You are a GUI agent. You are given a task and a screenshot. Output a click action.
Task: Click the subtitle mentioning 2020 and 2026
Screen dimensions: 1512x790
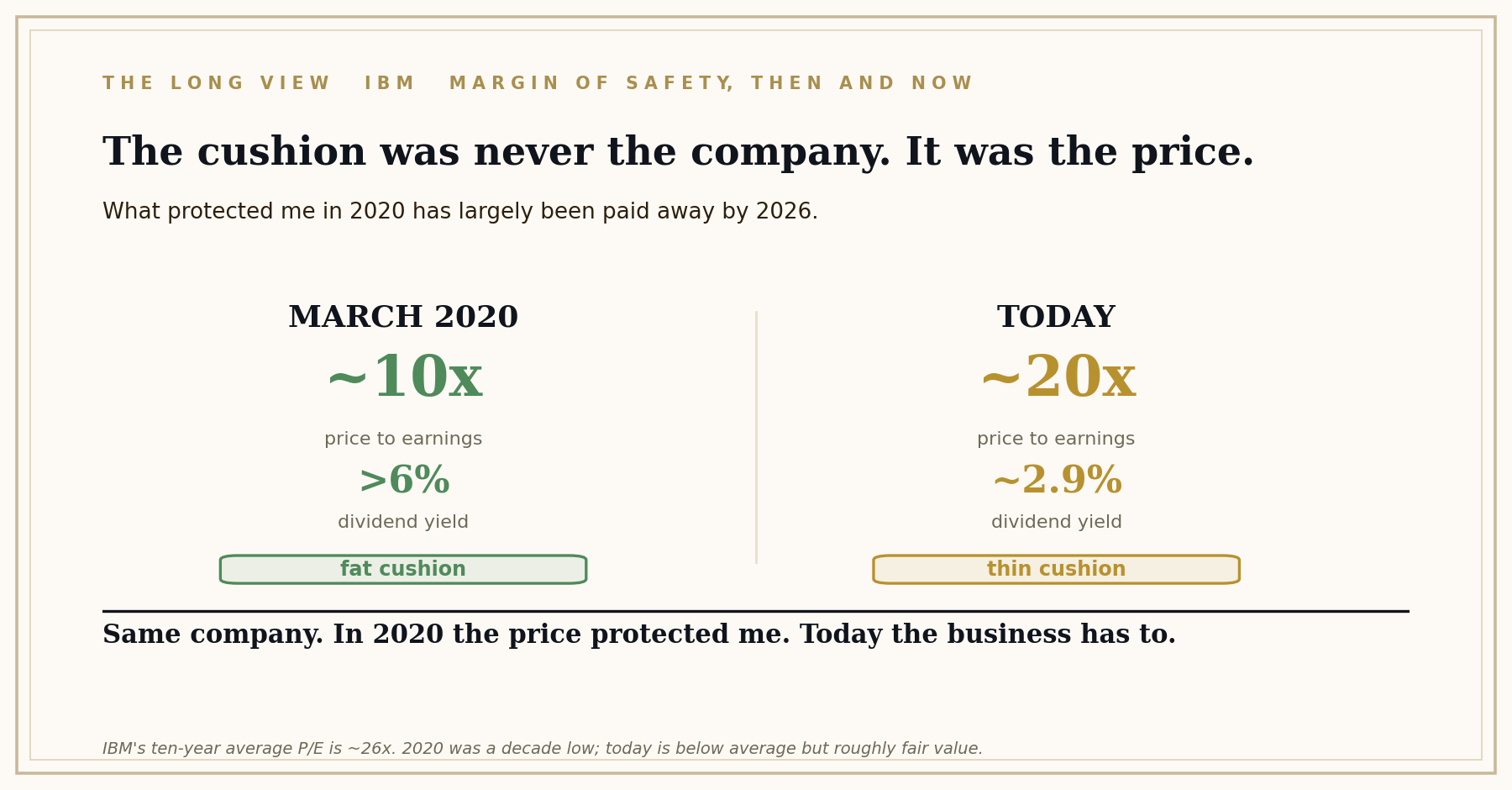point(460,212)
